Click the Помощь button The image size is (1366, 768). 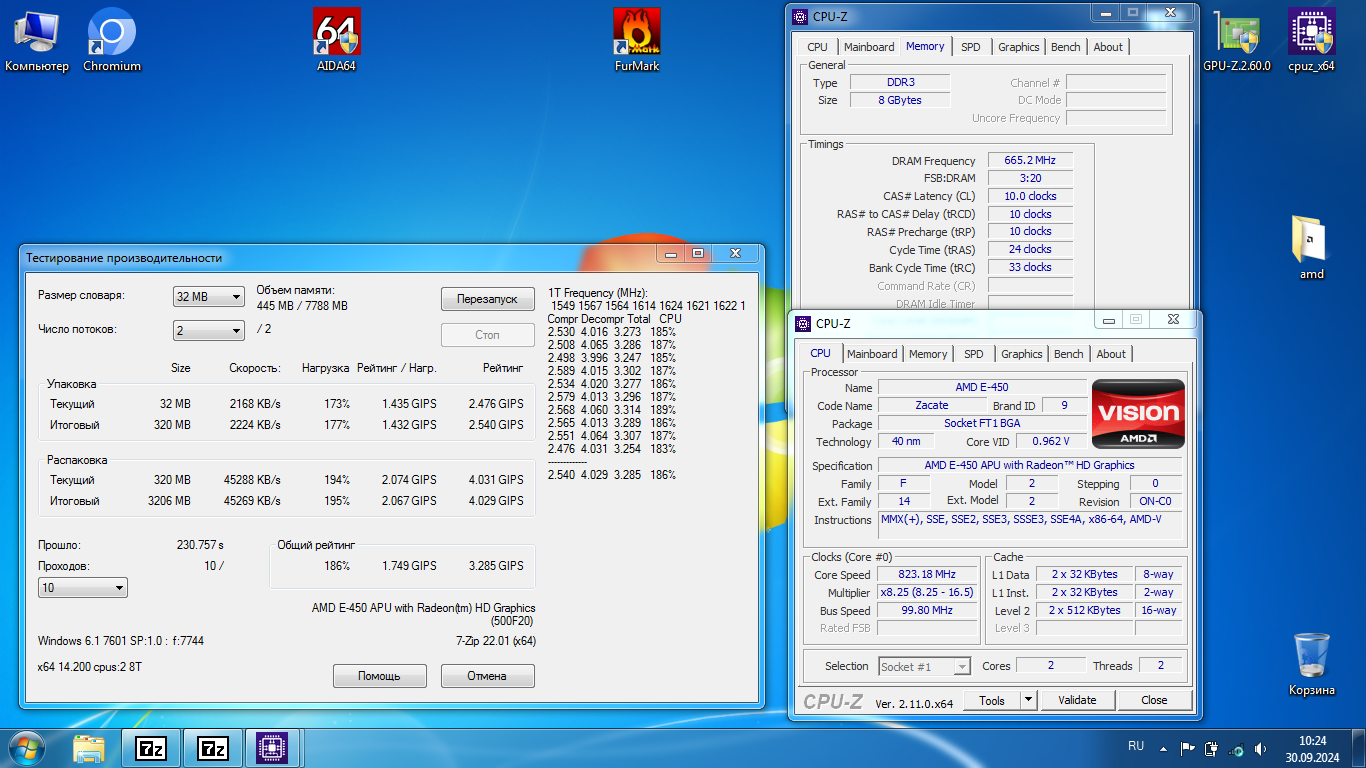pyautogui.click(x=379, y=676)
